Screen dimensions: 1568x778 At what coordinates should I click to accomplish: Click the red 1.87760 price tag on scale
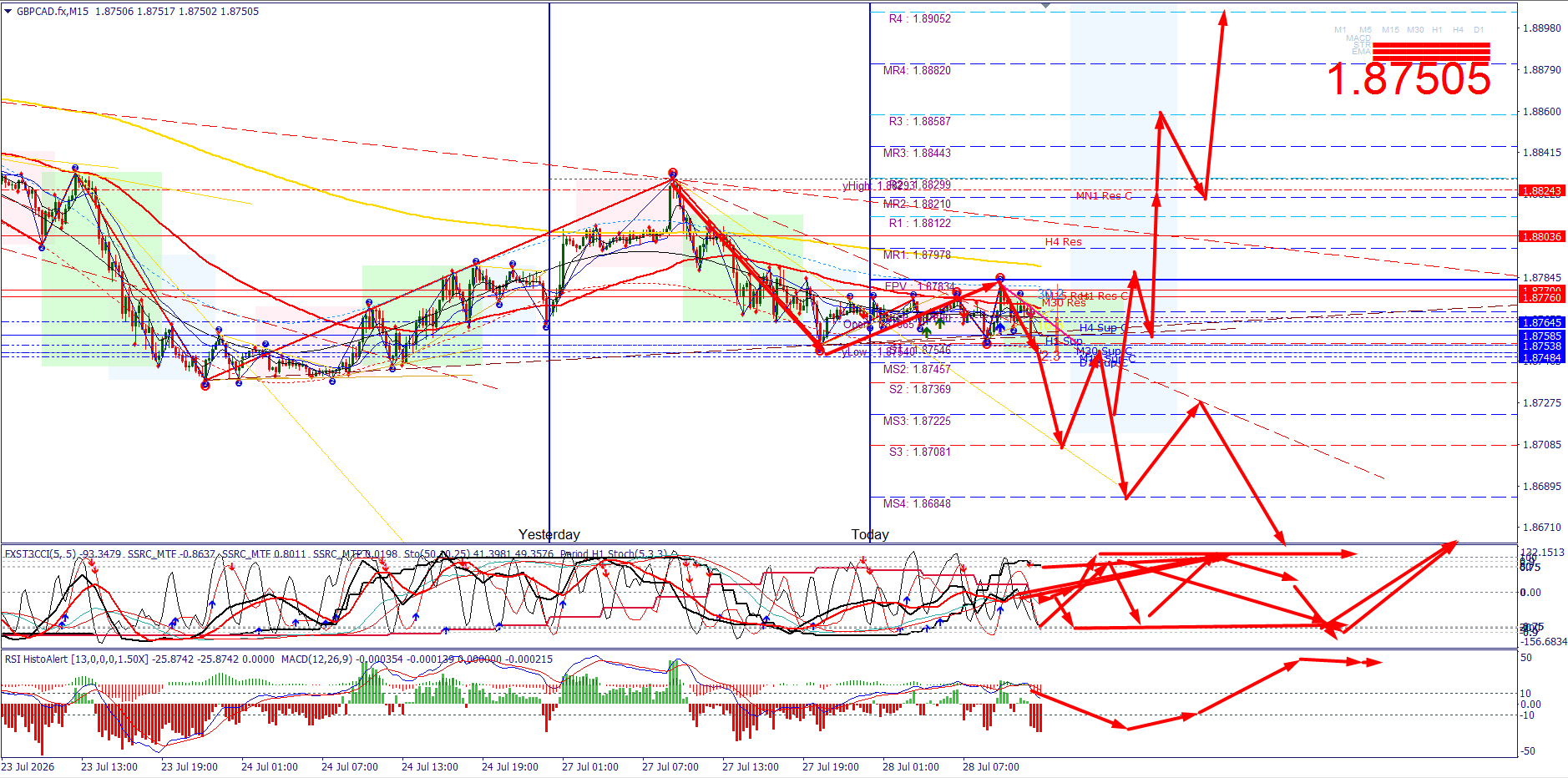pyautogui.click(x=1541, y=298)
